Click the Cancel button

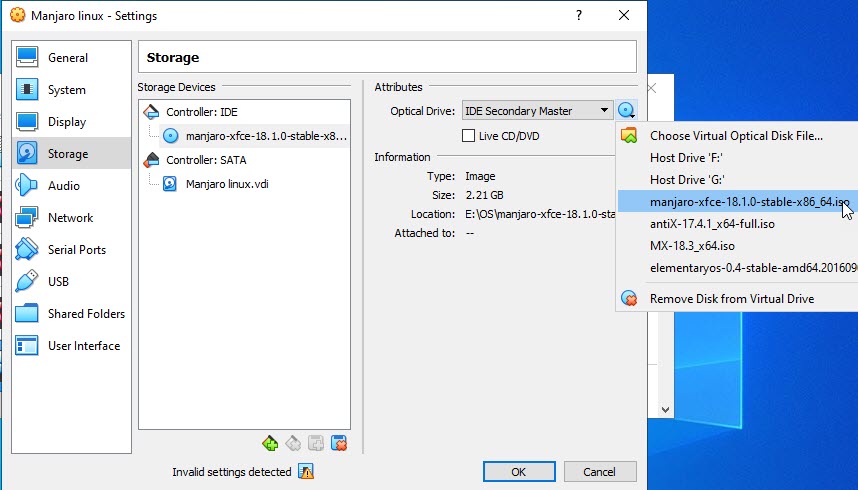click(x=599, y=471)
